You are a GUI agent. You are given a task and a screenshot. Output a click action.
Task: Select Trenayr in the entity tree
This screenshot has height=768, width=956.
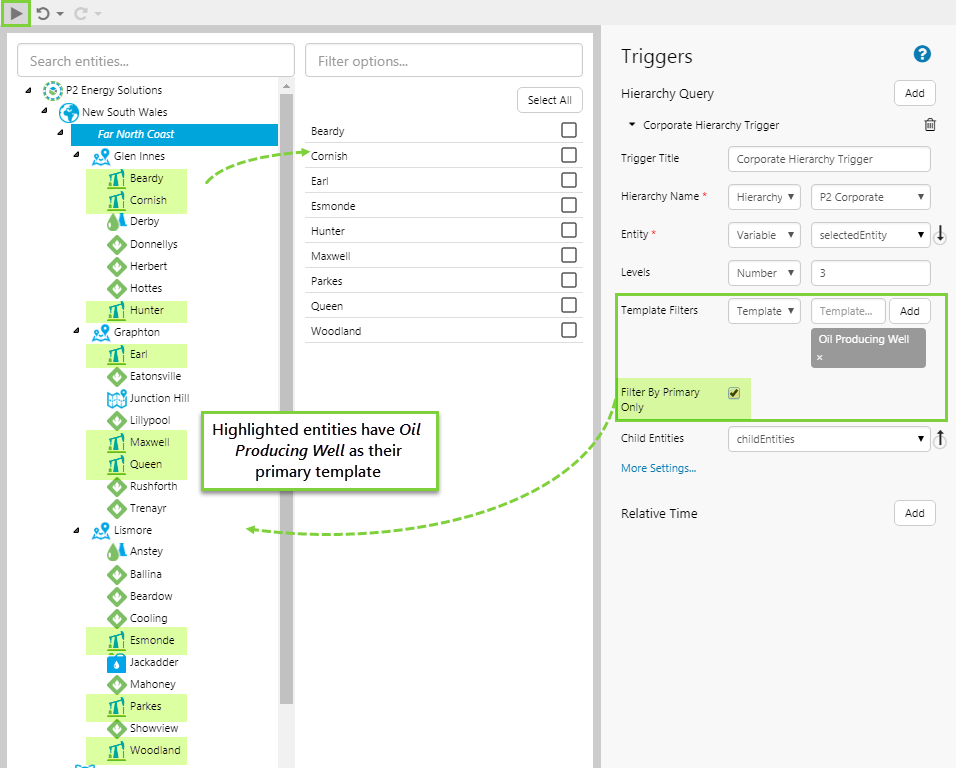(x=148, y=508)
